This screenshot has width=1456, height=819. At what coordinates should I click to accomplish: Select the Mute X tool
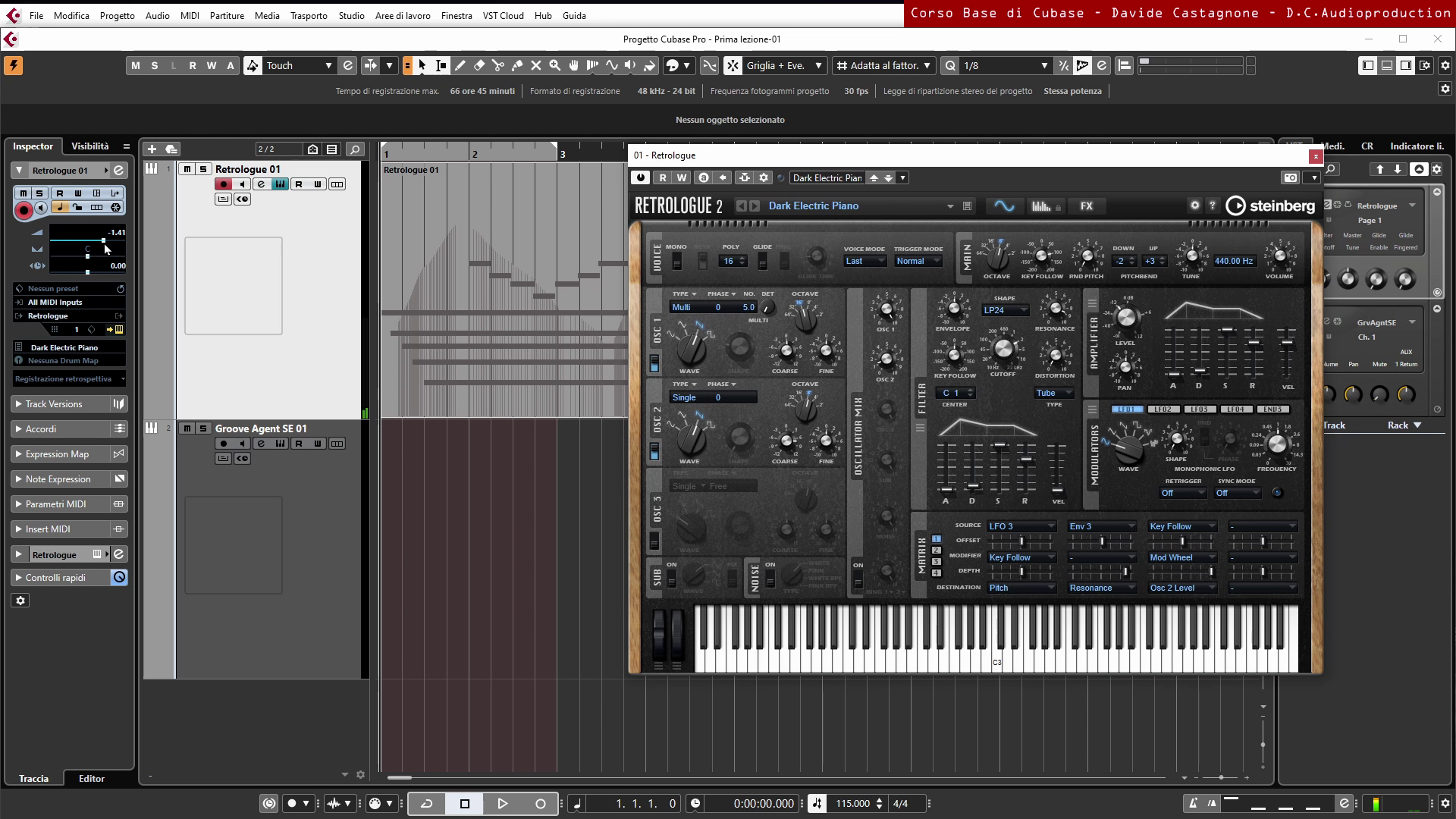pos(535,66)
